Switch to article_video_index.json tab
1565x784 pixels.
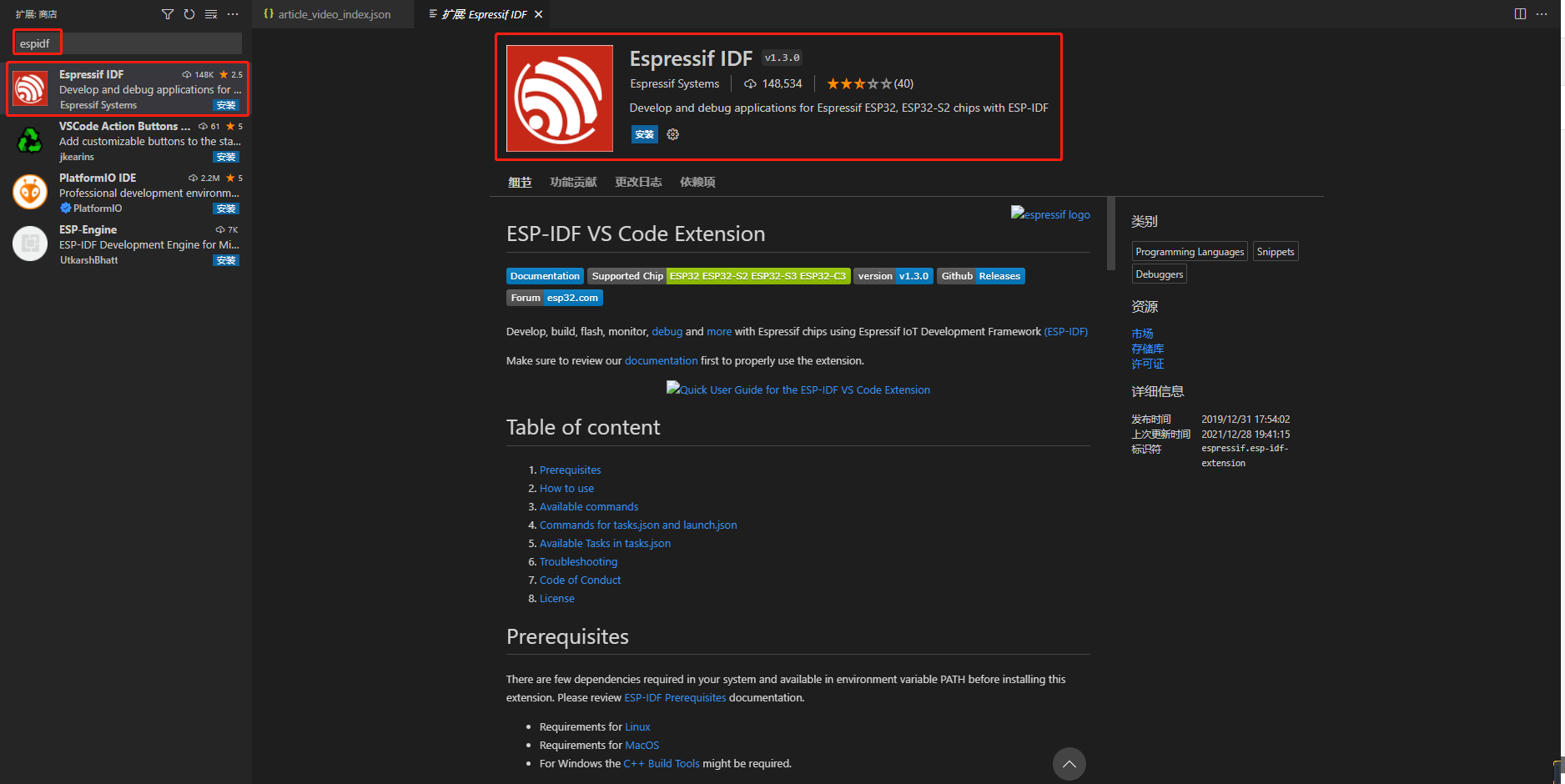[333, 14]
